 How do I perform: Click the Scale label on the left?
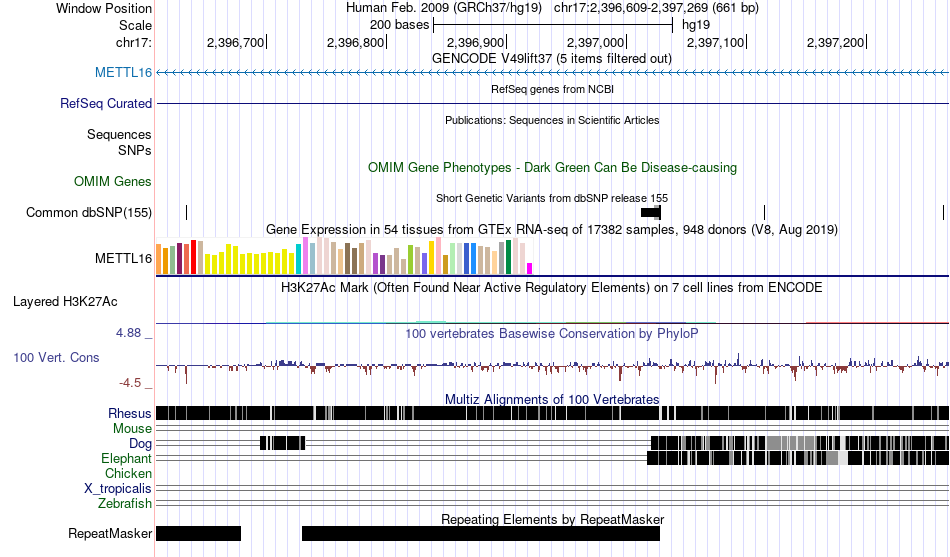click(135, 25)
